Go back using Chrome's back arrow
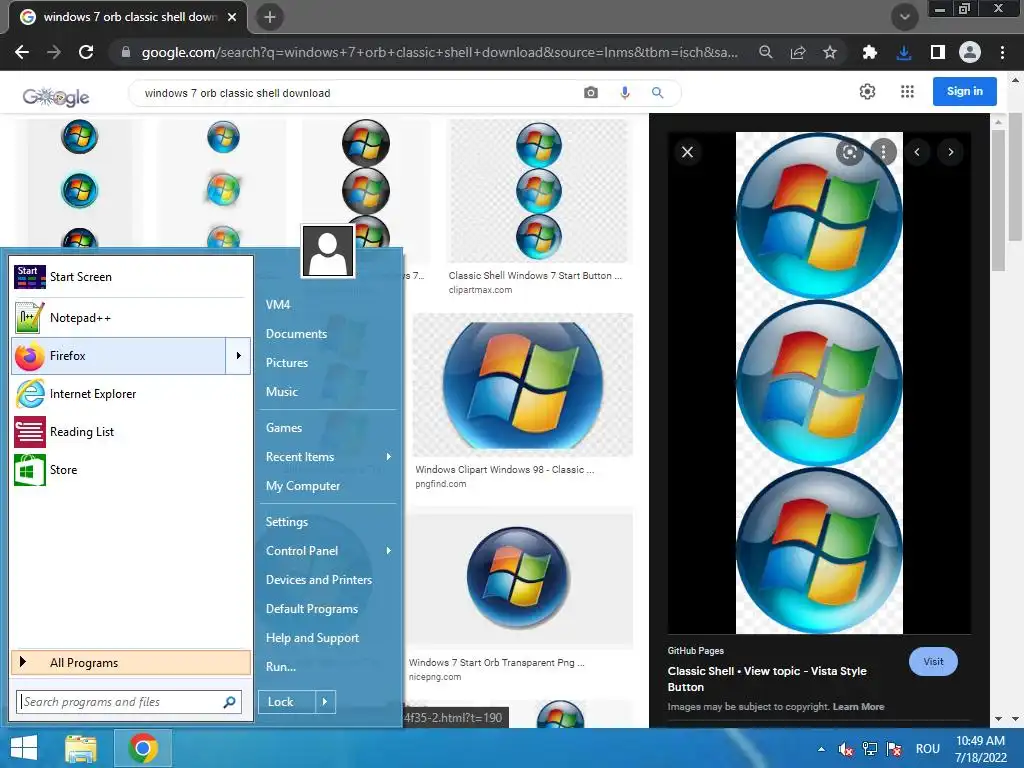 click(x=22, y=52)
